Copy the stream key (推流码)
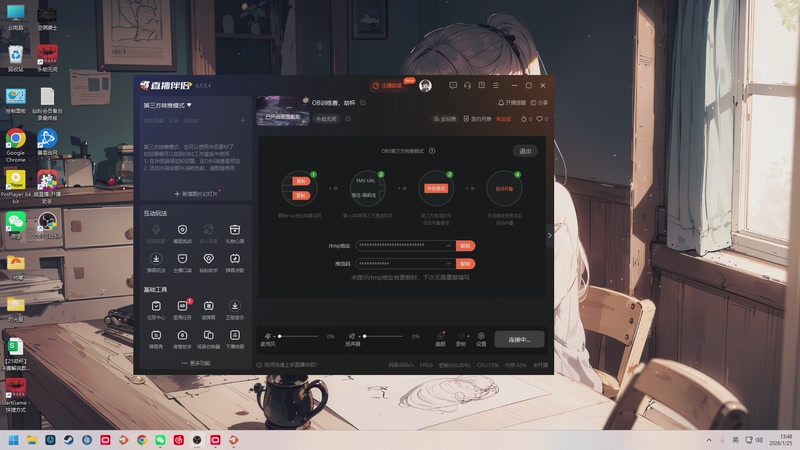The image size is (800, 450). coord(465,264)
